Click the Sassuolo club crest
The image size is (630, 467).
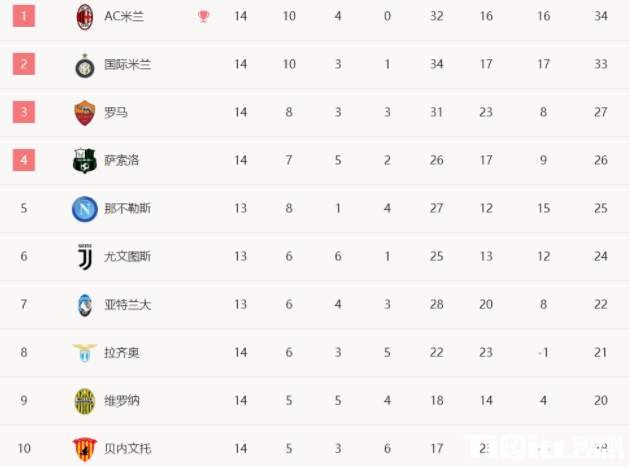pos(85,160)
